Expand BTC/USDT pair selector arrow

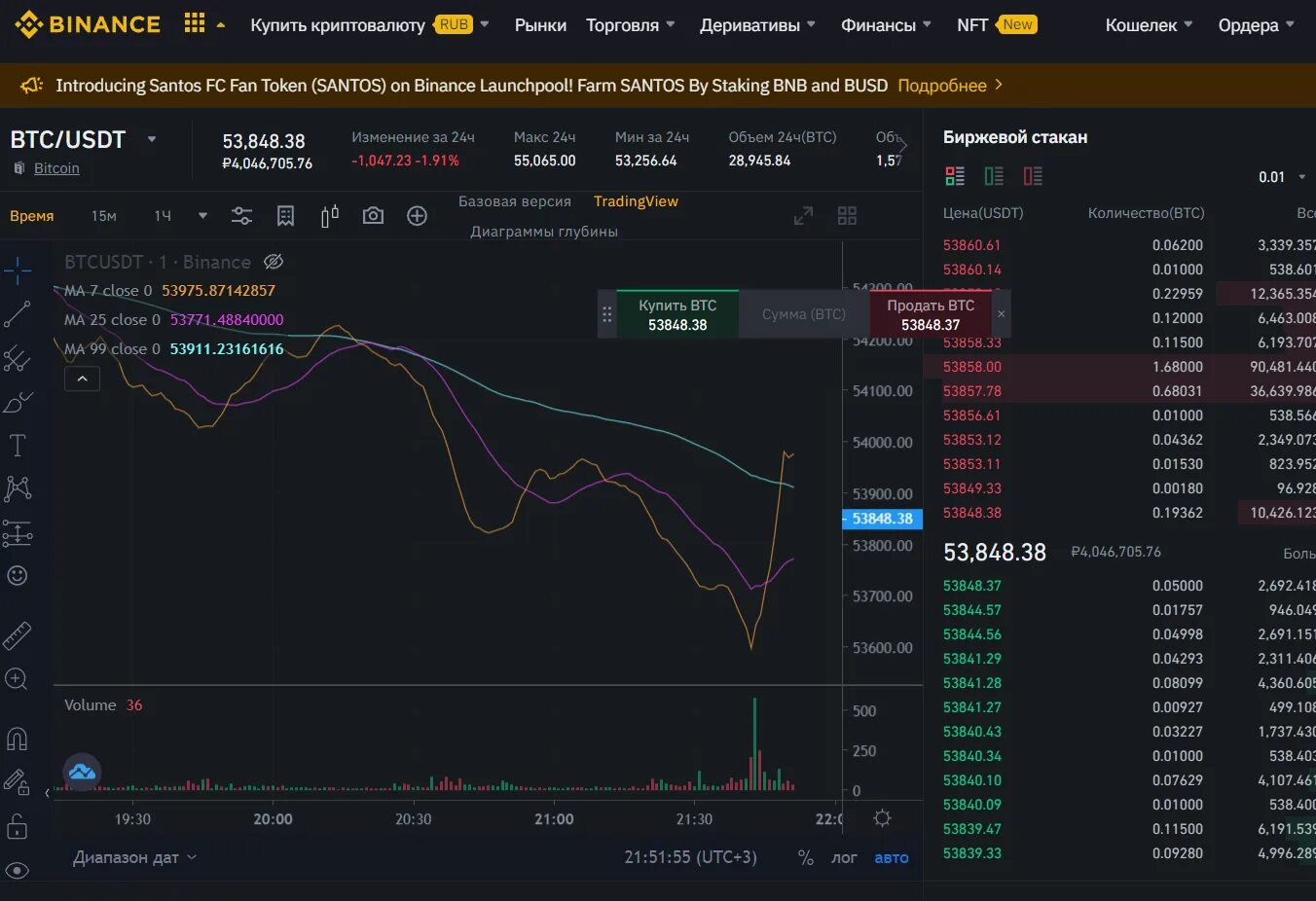coord(152,139)
